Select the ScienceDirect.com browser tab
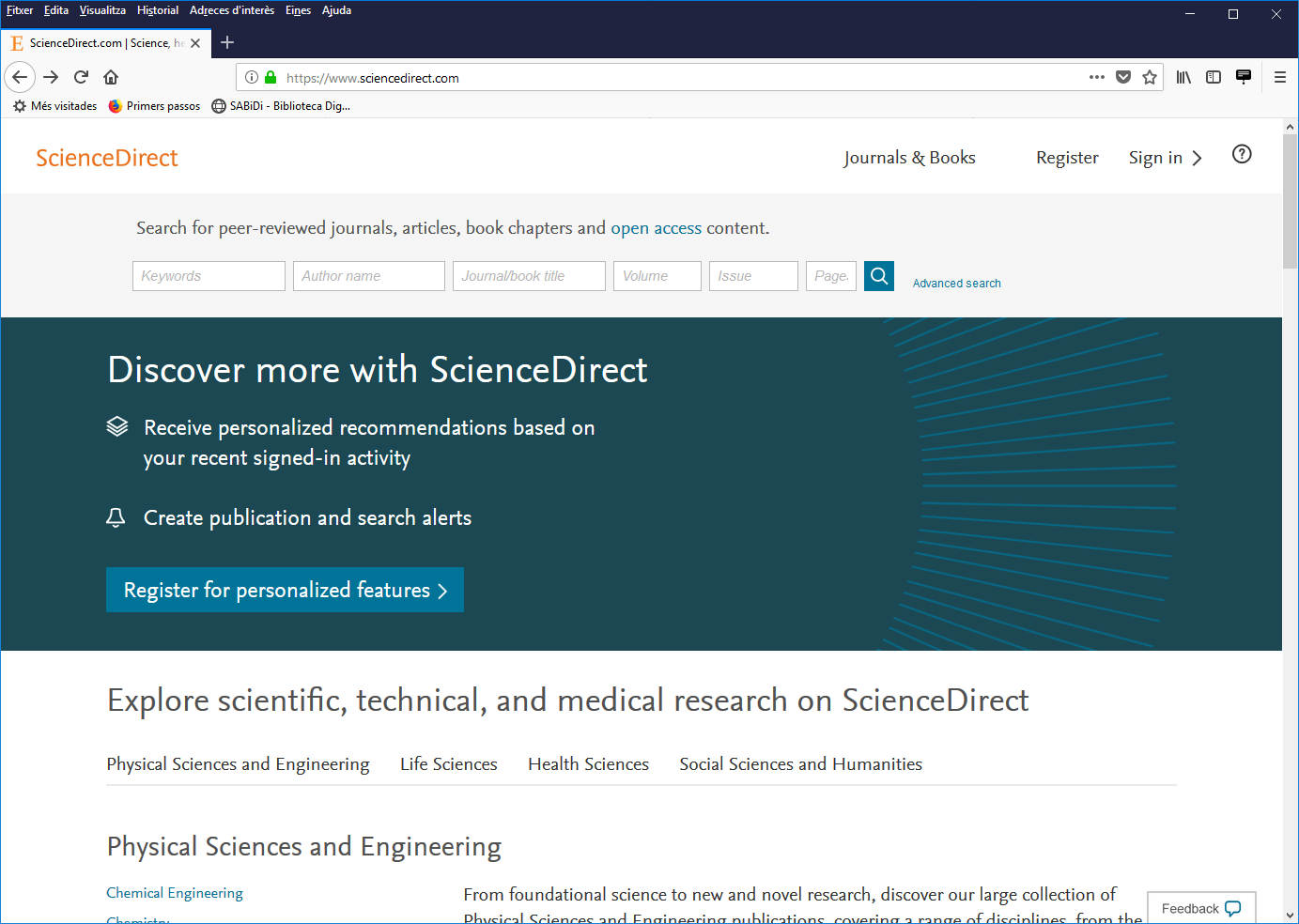 tap(105, 43)
